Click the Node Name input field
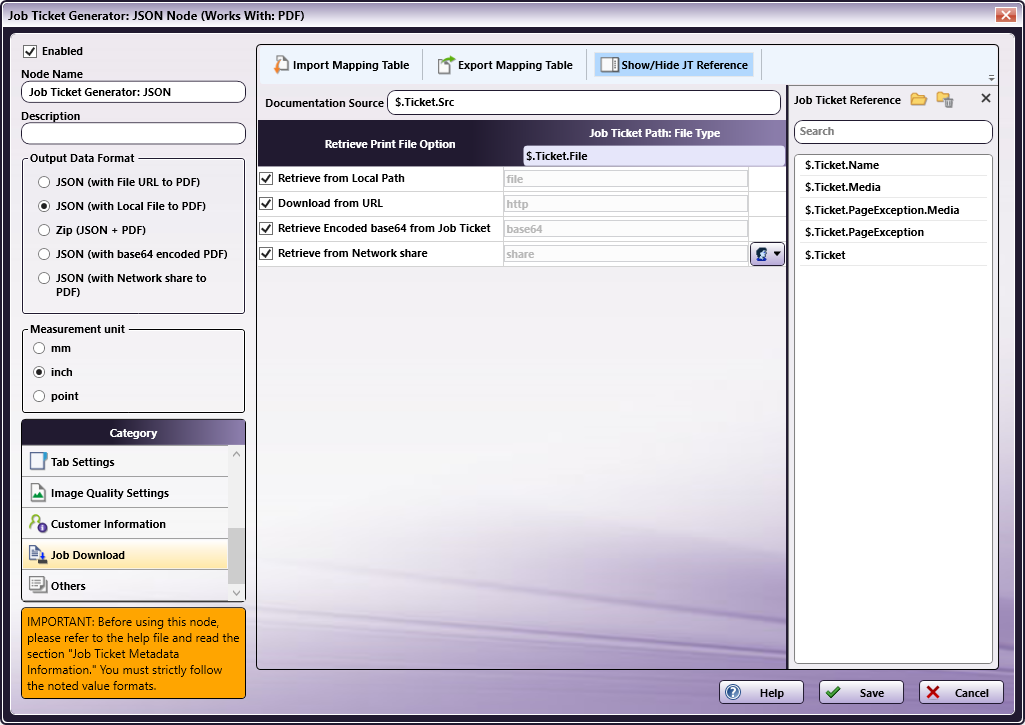The image size is (1025, 725). [x=133, y=92]
